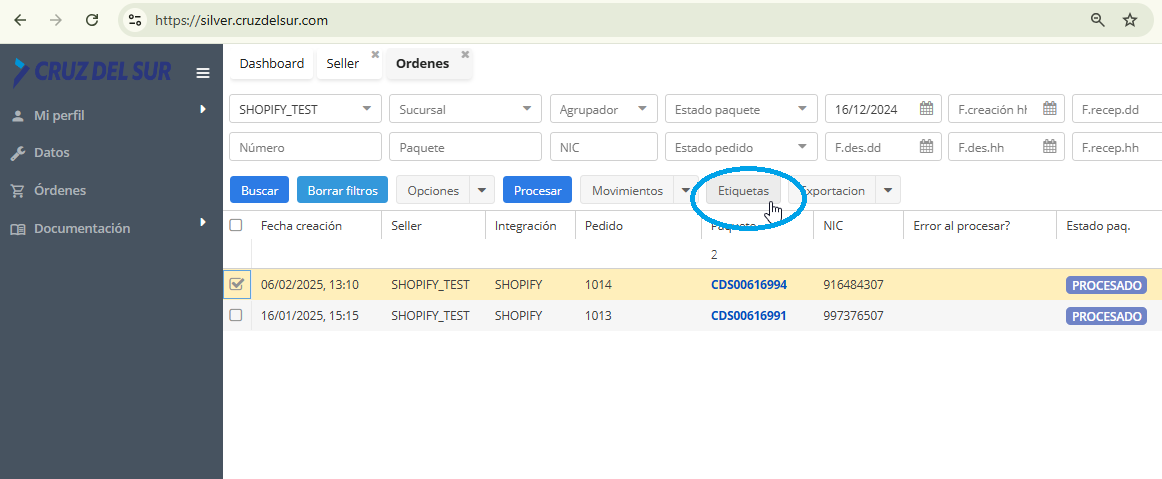Viewport: 1162px width, 479px height.
Task: Toggle the select-all header checkbox
Action: point(236,226)
